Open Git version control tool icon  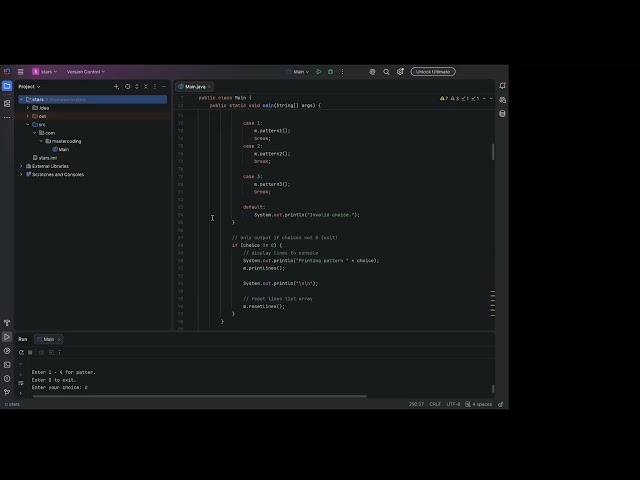coord(7,392)
